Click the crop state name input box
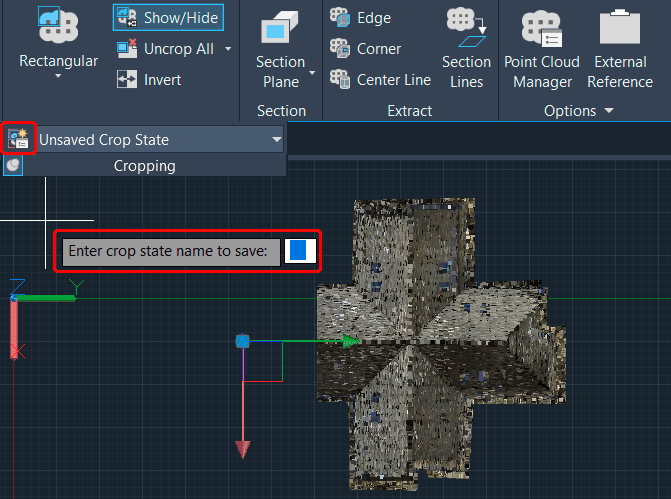Screen dimensions: 671x499 point(300,251)
